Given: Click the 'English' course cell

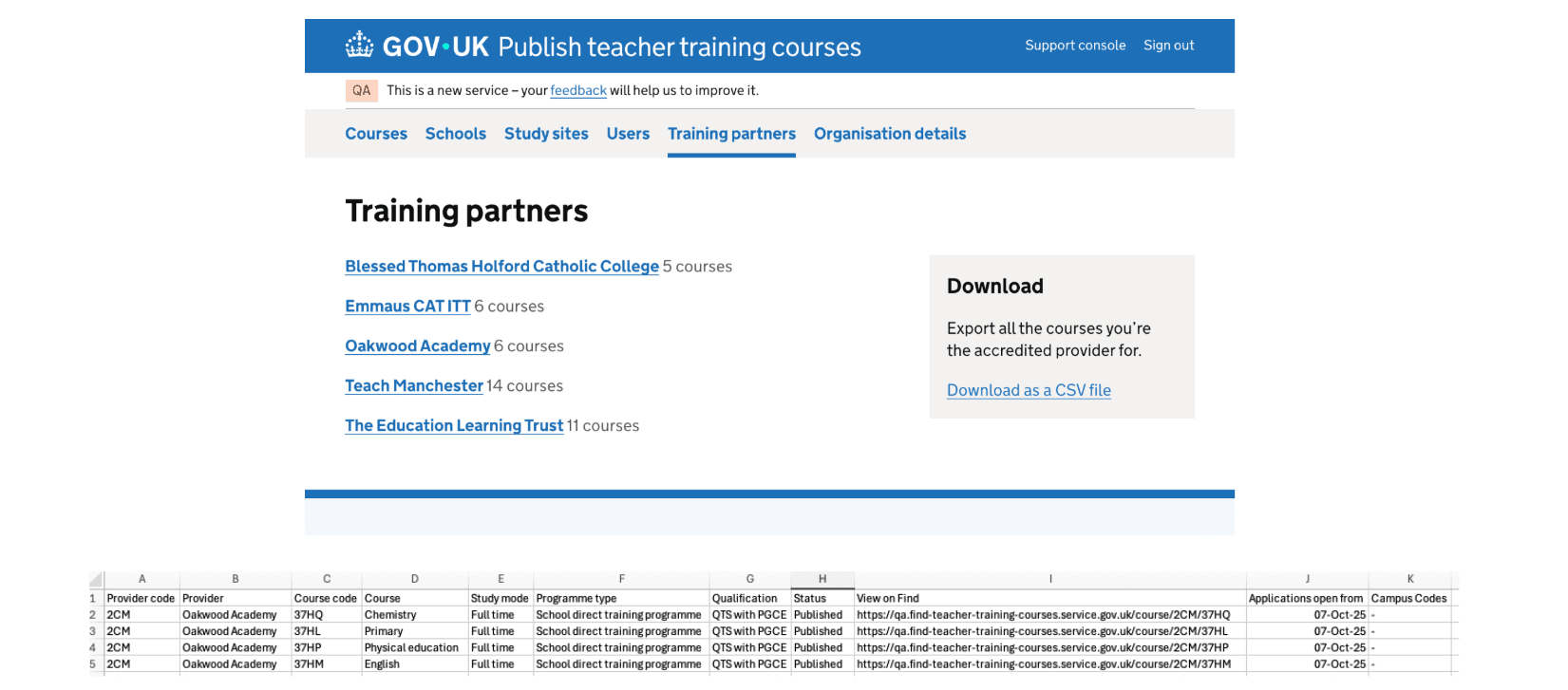Looking at the screenshot, I should pyautogui.click(x=415, y=664).
